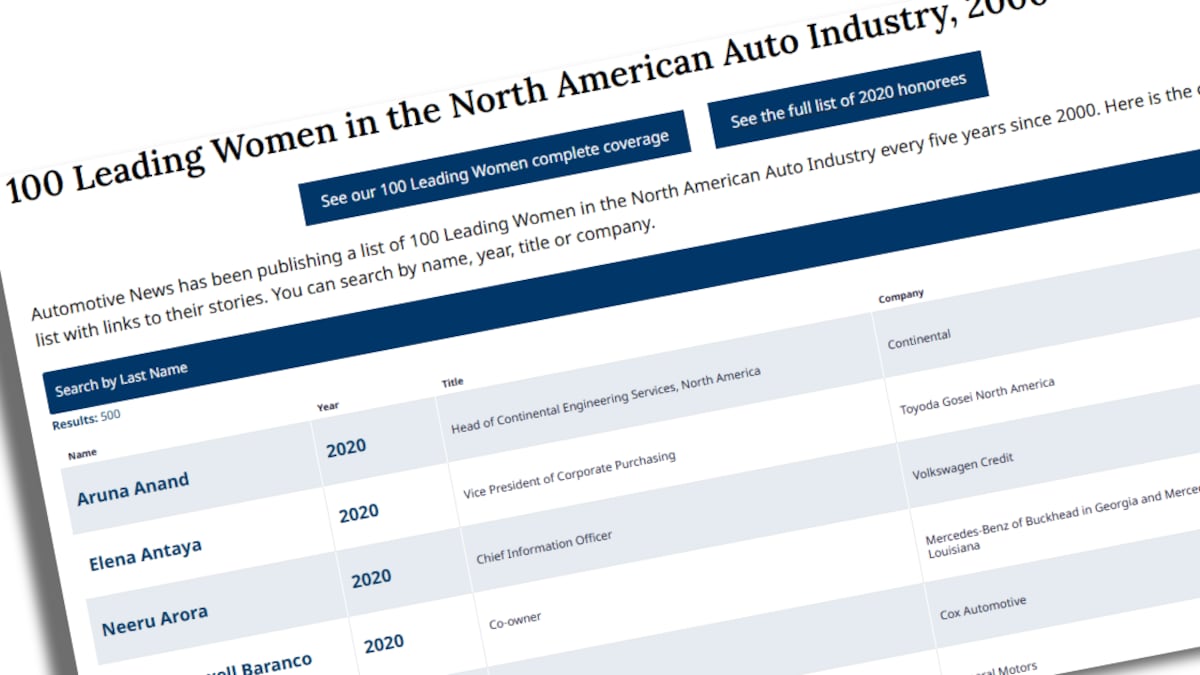Viewport: 1200px width, 675px height.
Task: Click the 'Cox Automotive' company cell
Action: [983, 607]
